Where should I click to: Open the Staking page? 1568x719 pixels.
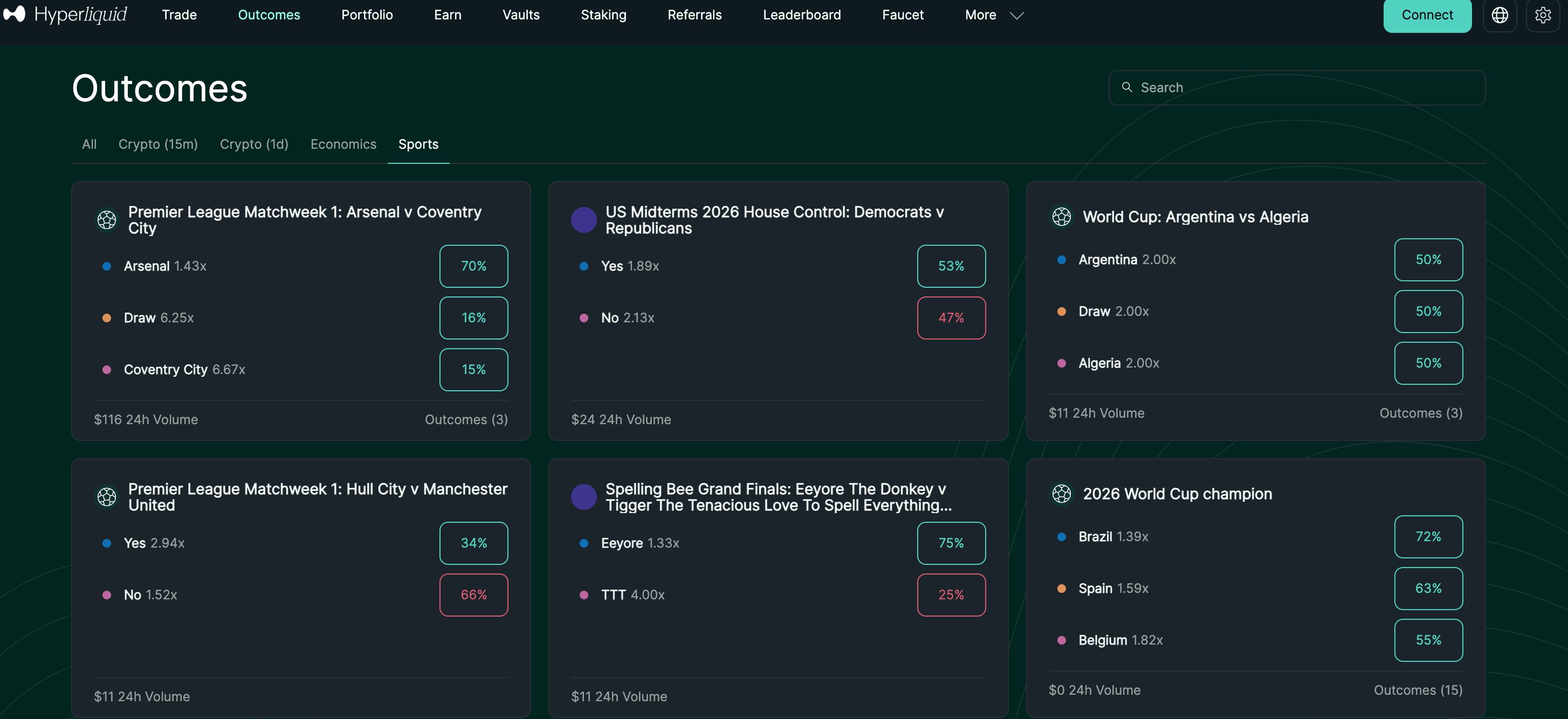[x=603, y=15]
